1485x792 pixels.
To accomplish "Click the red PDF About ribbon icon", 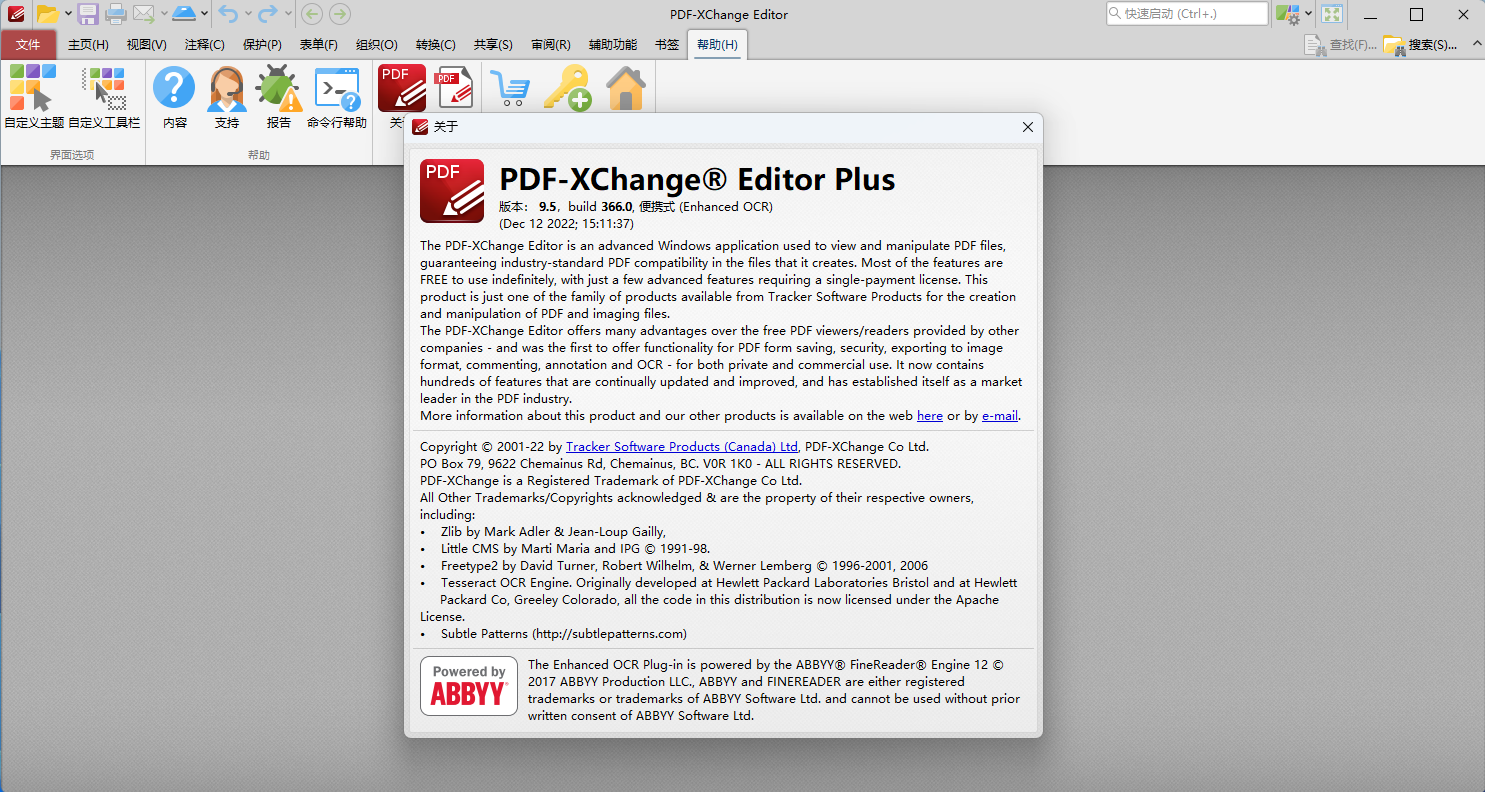I will point(401,88).
